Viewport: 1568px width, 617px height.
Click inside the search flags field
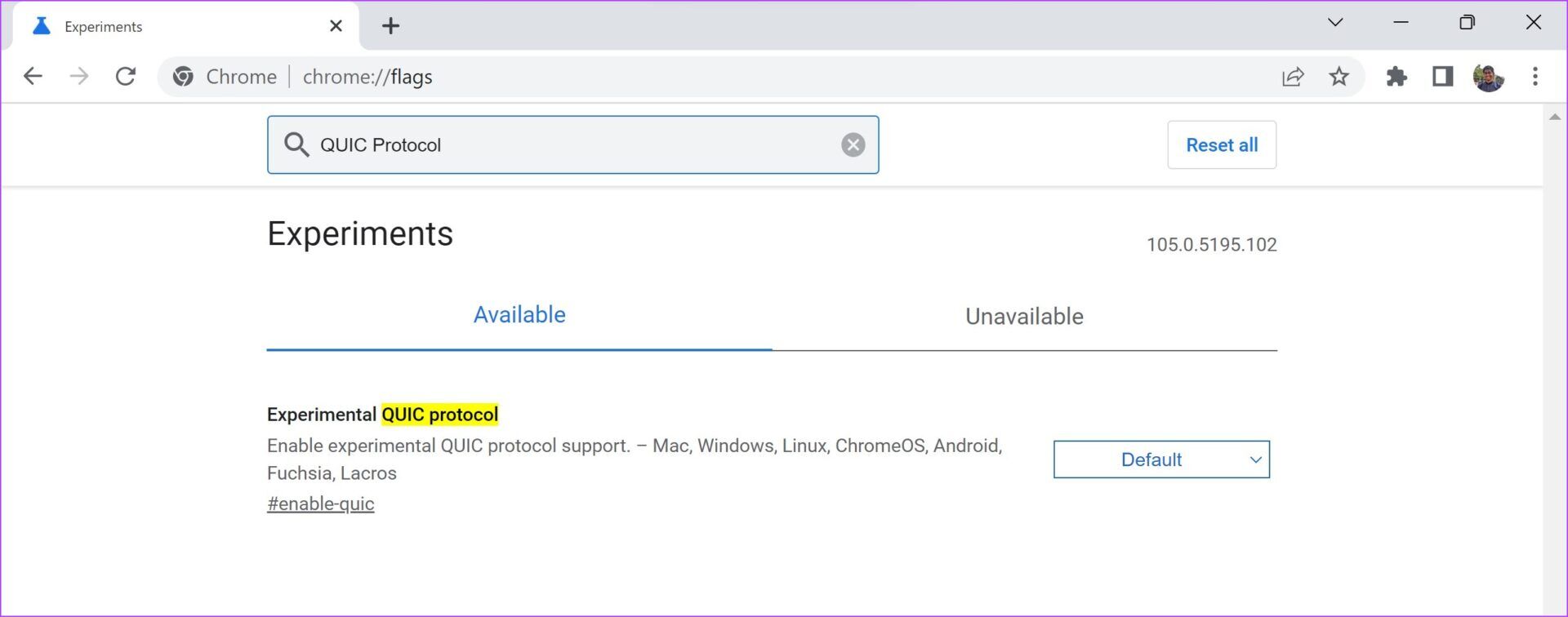pyautogui.click(x=572, y=145)
